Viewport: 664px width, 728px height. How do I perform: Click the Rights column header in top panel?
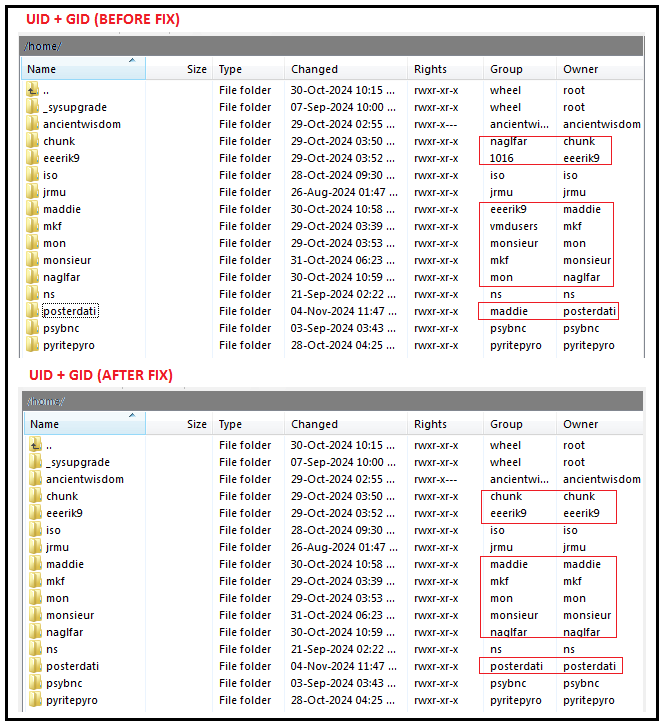[x=430, y=69]
